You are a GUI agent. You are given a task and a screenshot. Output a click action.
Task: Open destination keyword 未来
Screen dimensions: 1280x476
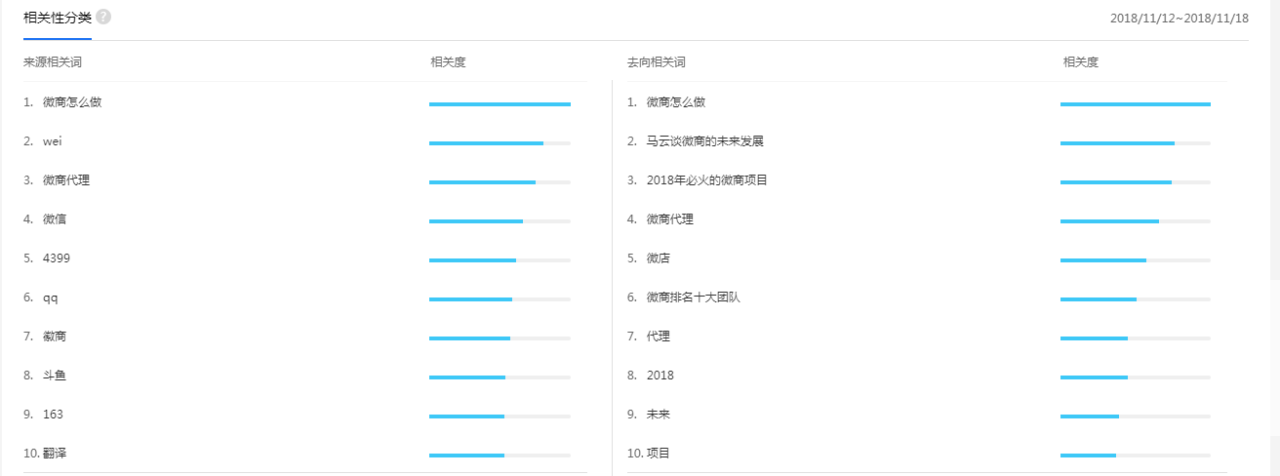click(x=659, y=414)
